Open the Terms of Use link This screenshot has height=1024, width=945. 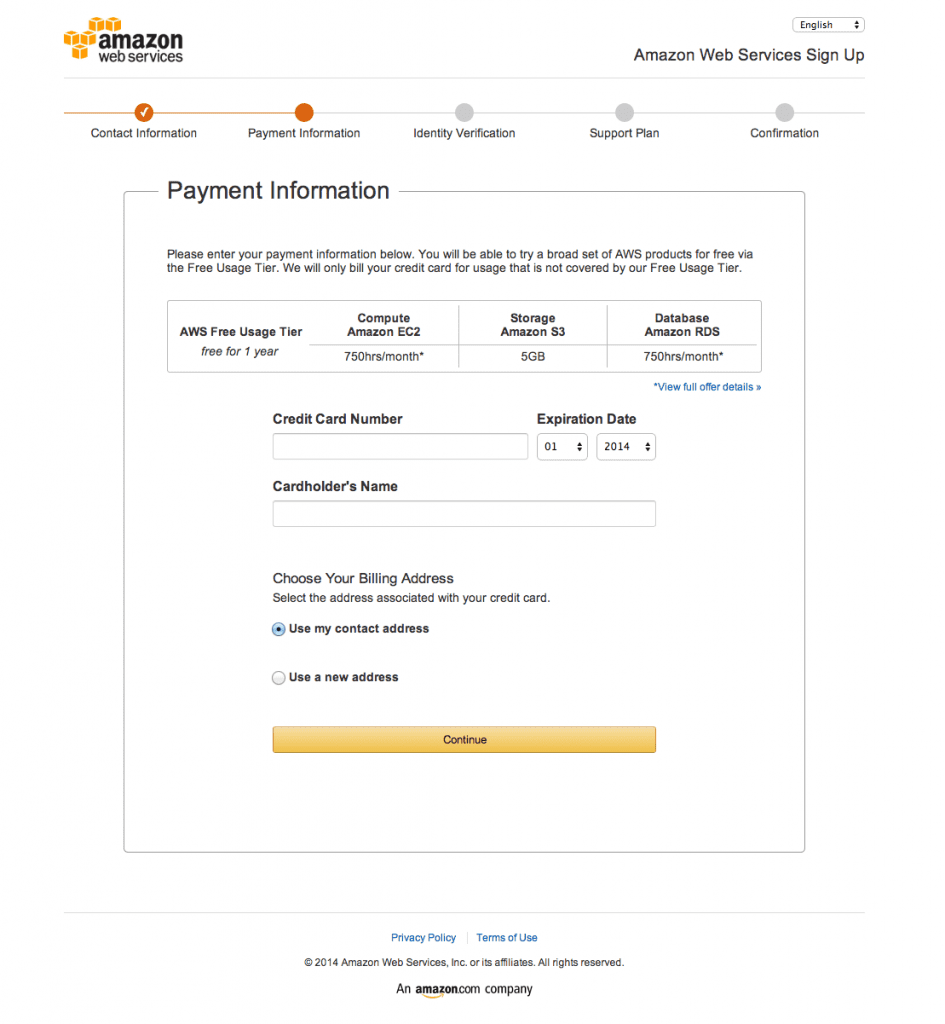[506, 937]
